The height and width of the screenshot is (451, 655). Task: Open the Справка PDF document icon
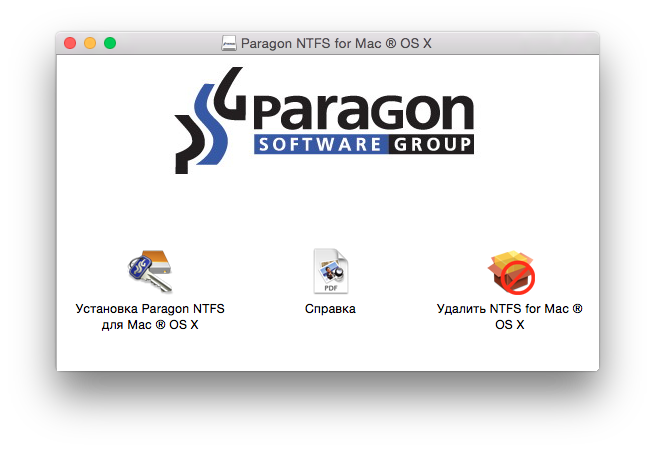(330, 271)
